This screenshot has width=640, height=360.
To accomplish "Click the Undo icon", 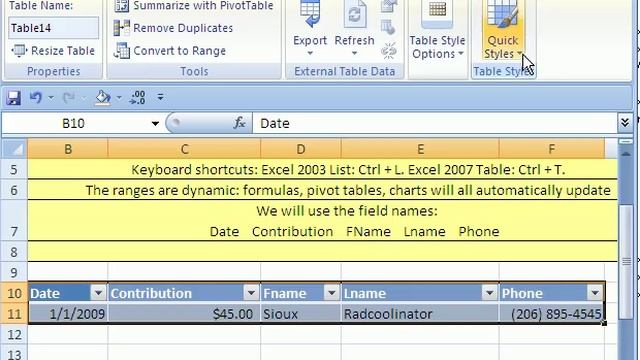I will [x=36, y=98].
